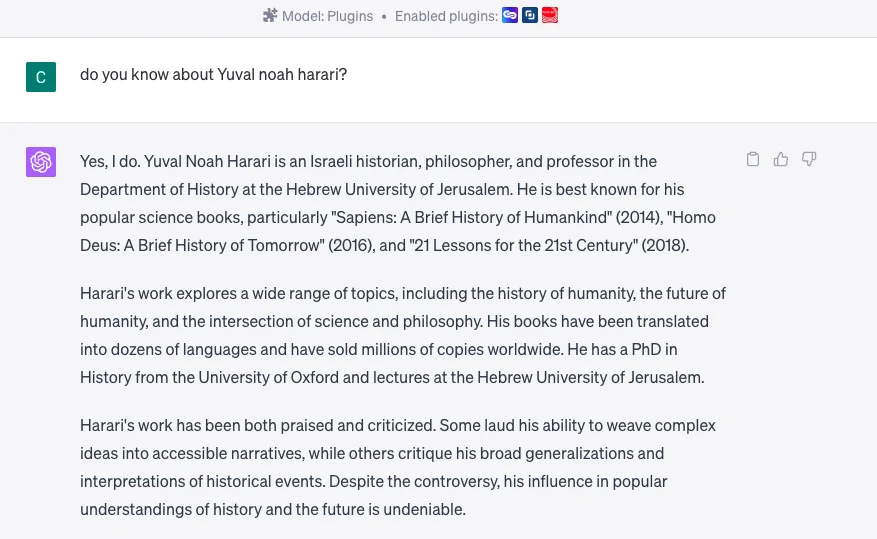Viewport: 877px width, 539px height.
Task: Click the "Model: Plugins" label
Action: (327, 16)
